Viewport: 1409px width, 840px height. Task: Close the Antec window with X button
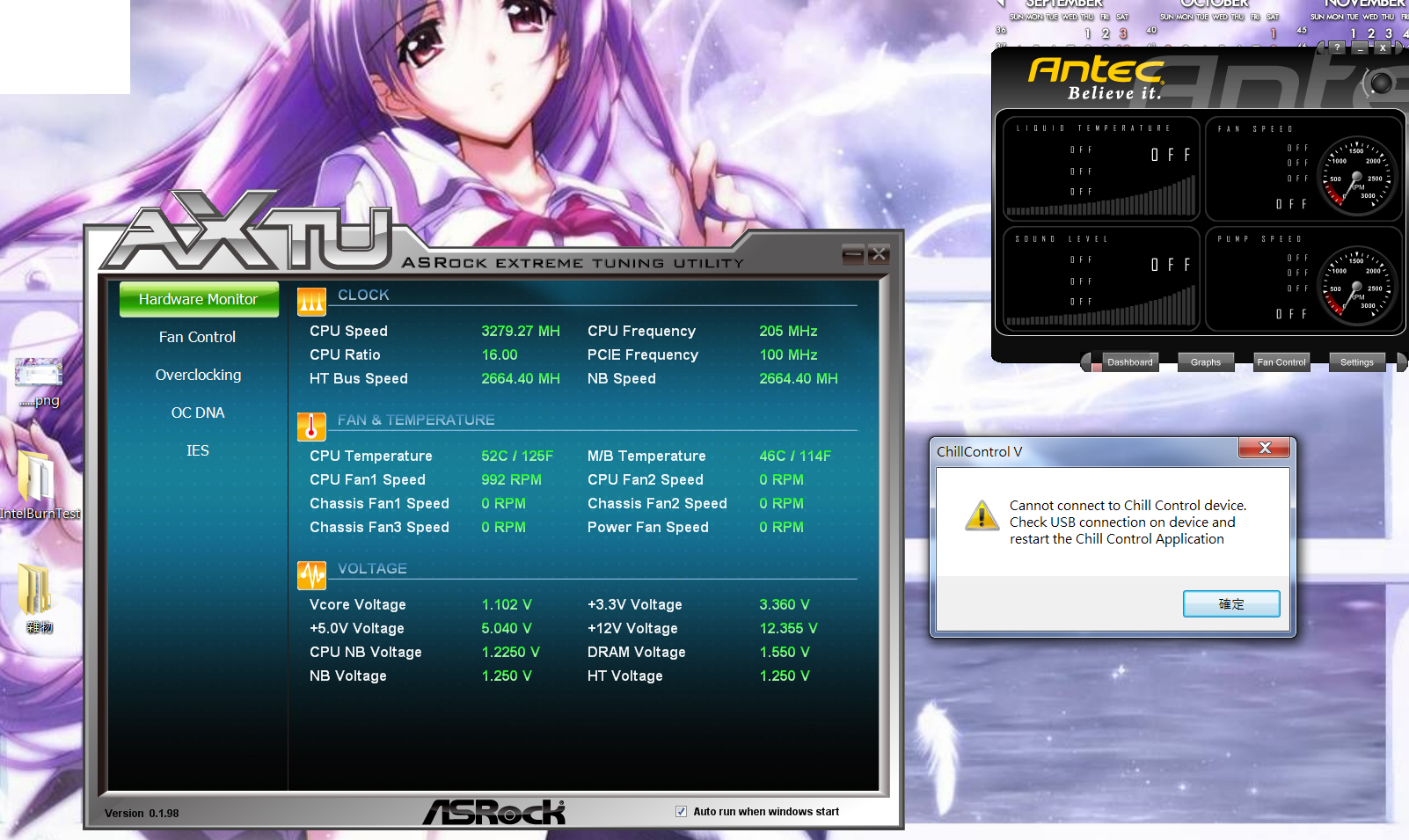click(1383, 47)
